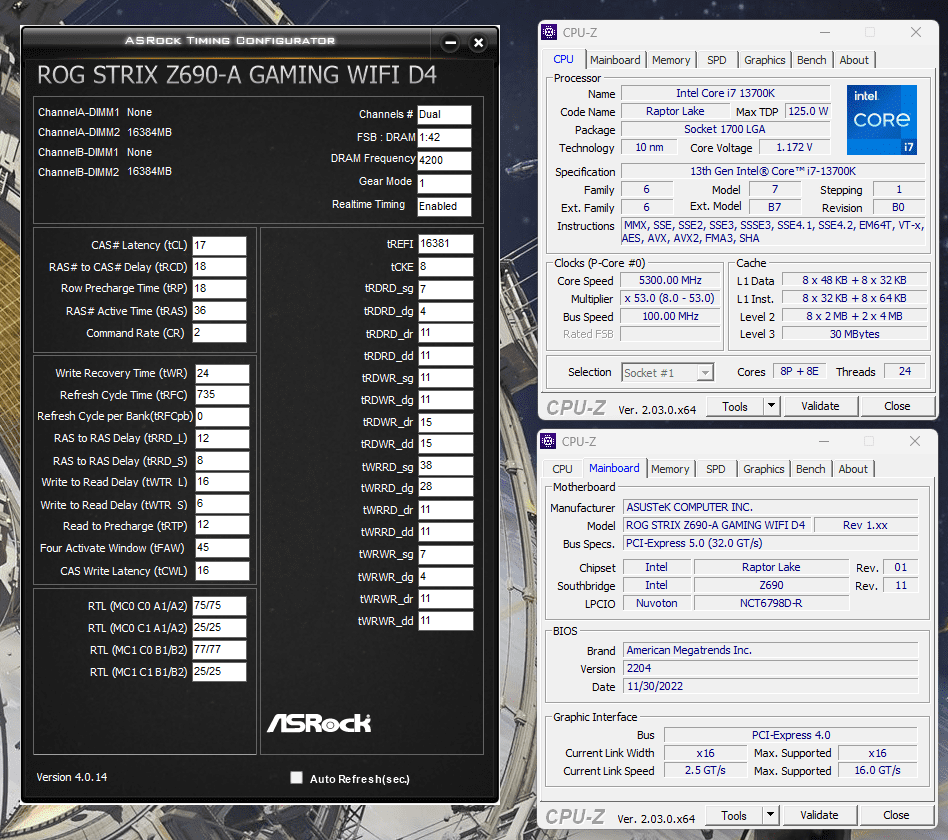Enable the Auto Refresh(sec) checkbox
The width and height of the screenshot is (948, 840).
296,778
